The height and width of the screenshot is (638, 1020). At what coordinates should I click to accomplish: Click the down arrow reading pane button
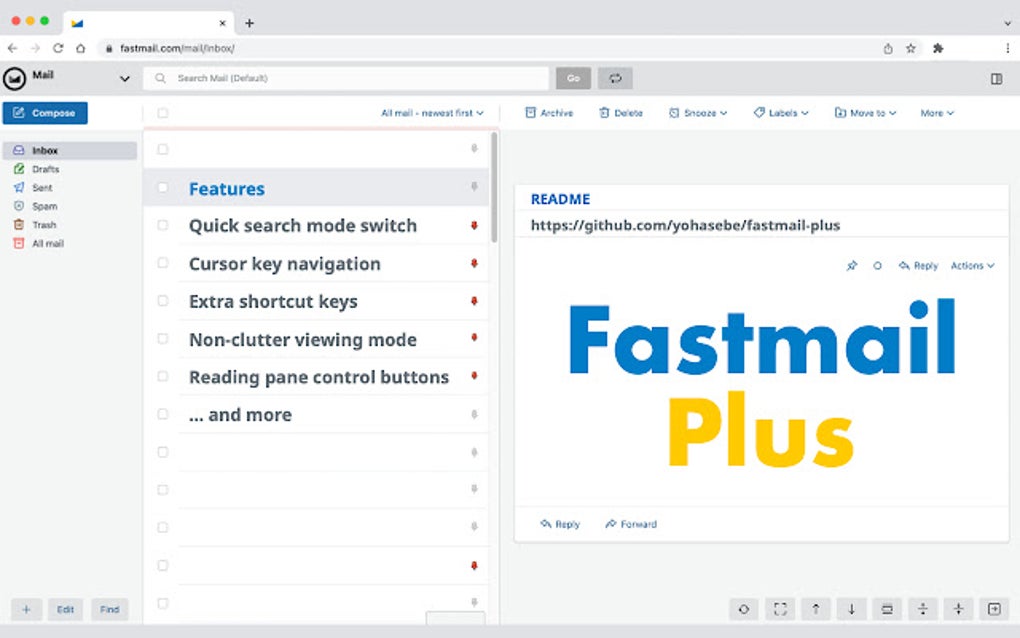852,609
